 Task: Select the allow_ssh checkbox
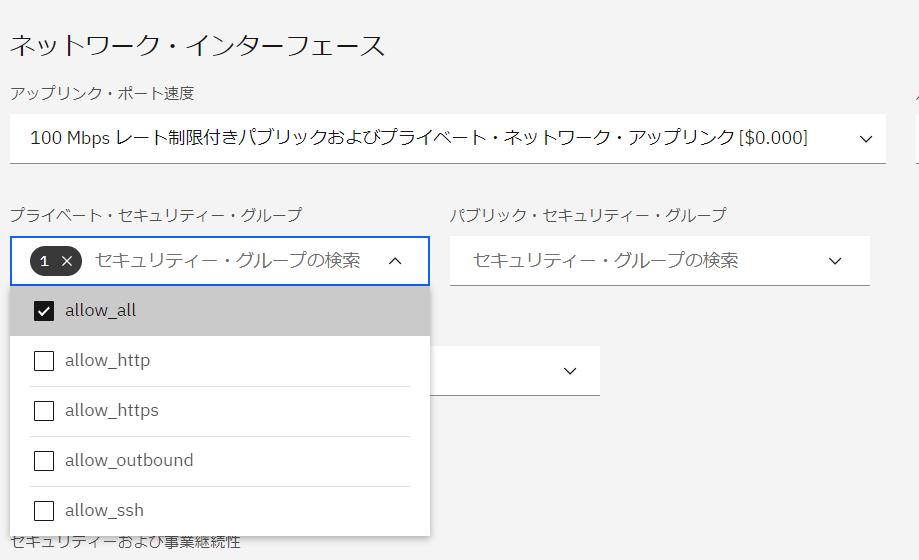44,511
